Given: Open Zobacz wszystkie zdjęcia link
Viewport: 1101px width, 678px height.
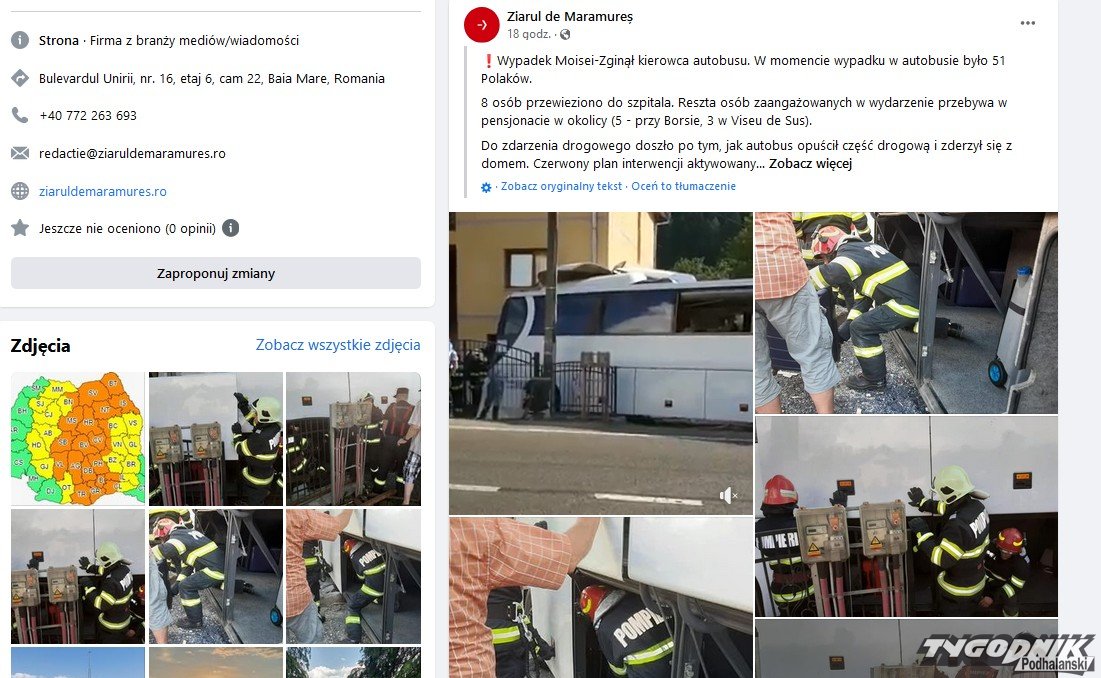Looking at the screenshot, I should tap(338, 345).
